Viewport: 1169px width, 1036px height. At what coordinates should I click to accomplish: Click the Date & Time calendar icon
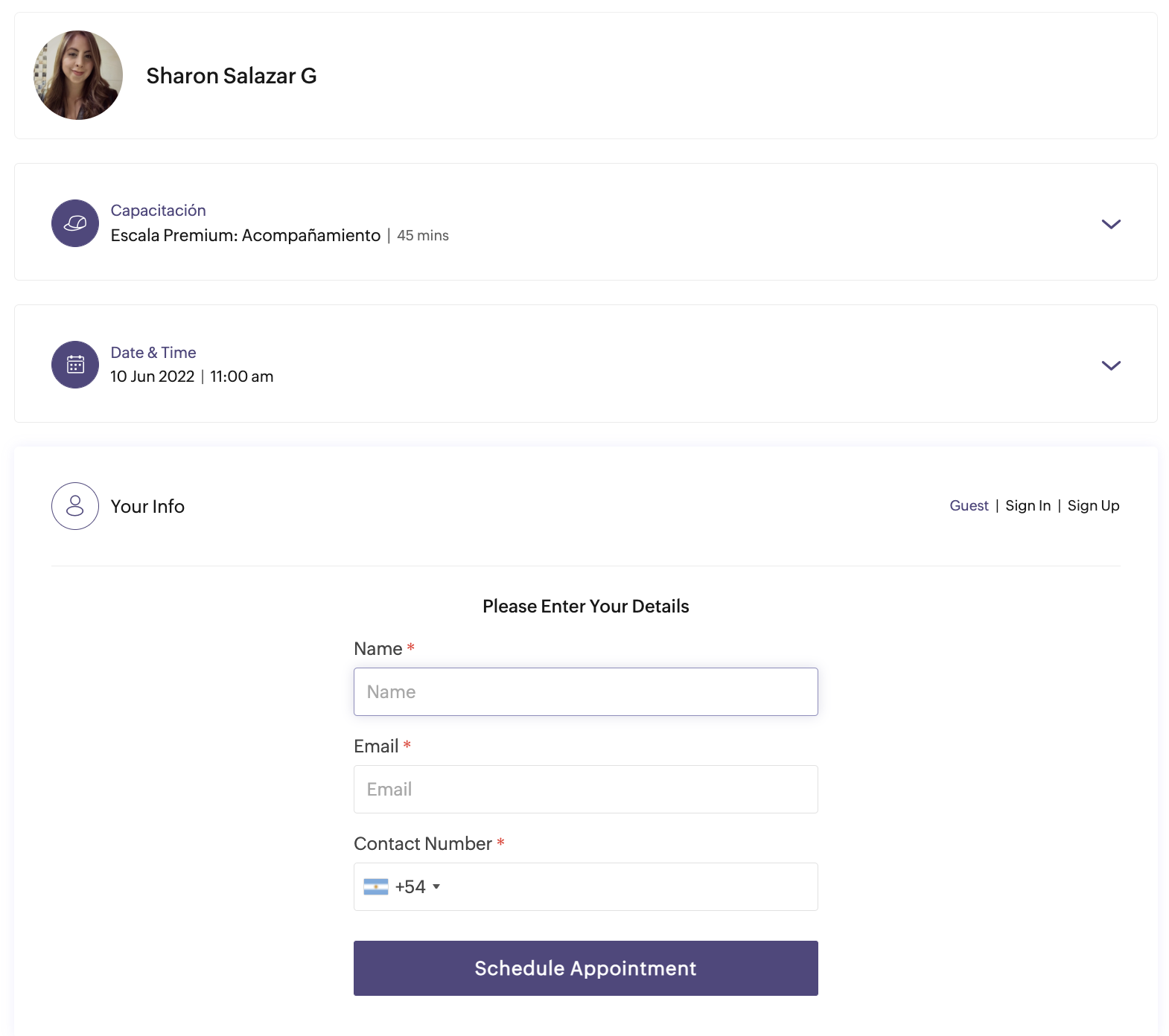(75, 365)
